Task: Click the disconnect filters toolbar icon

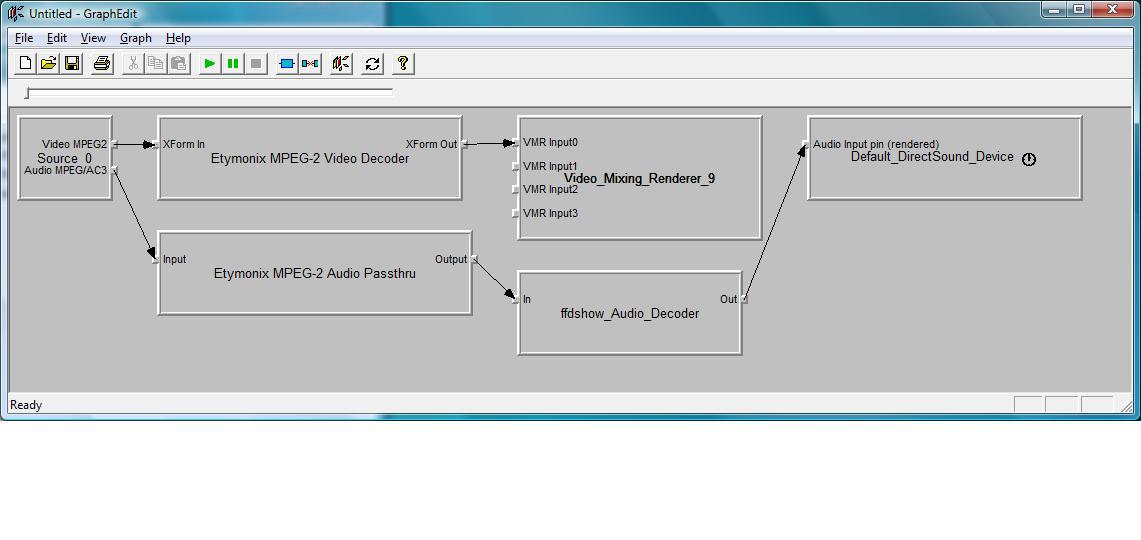Action: [x=311, y=64]
